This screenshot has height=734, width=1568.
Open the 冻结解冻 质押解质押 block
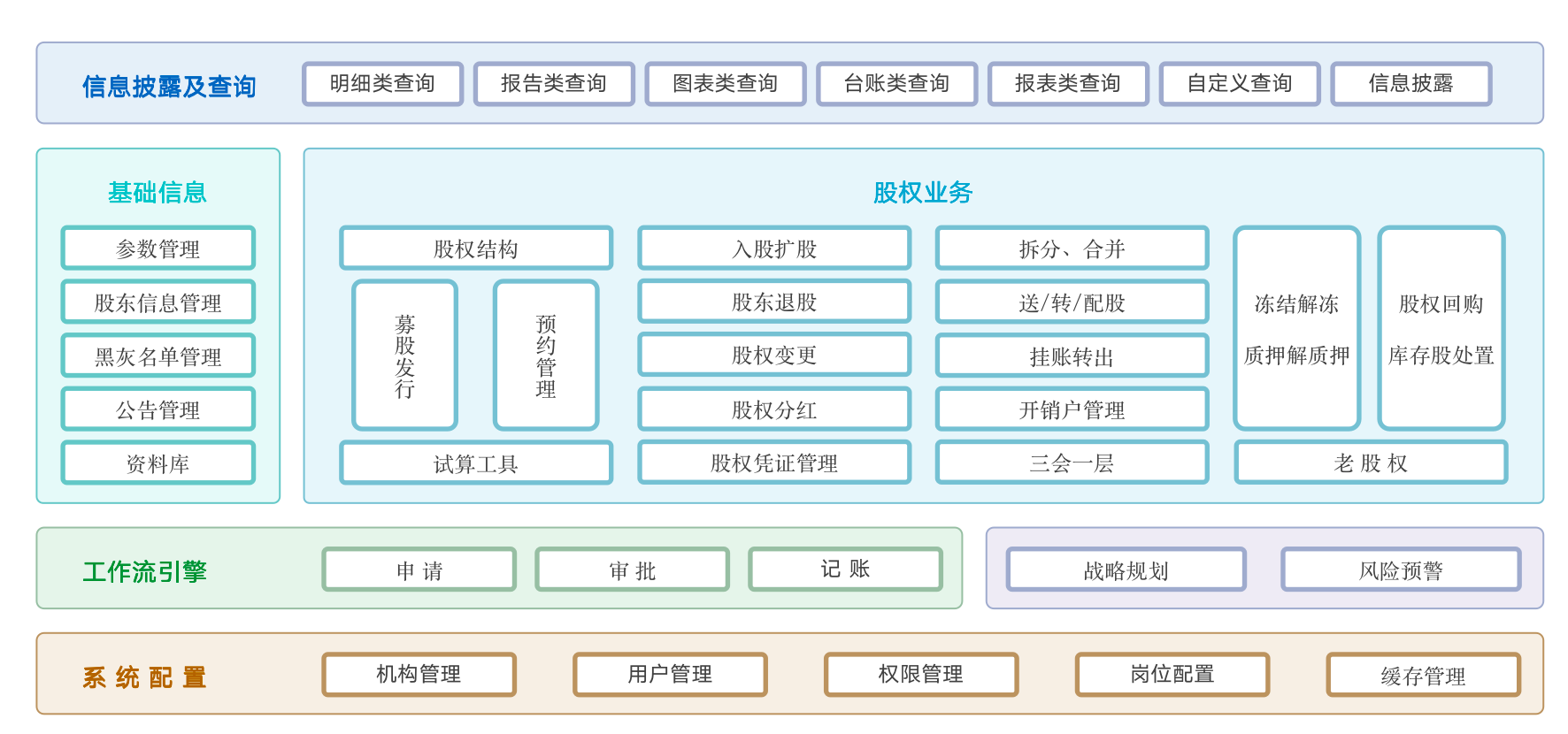[x=1296, y=329]
